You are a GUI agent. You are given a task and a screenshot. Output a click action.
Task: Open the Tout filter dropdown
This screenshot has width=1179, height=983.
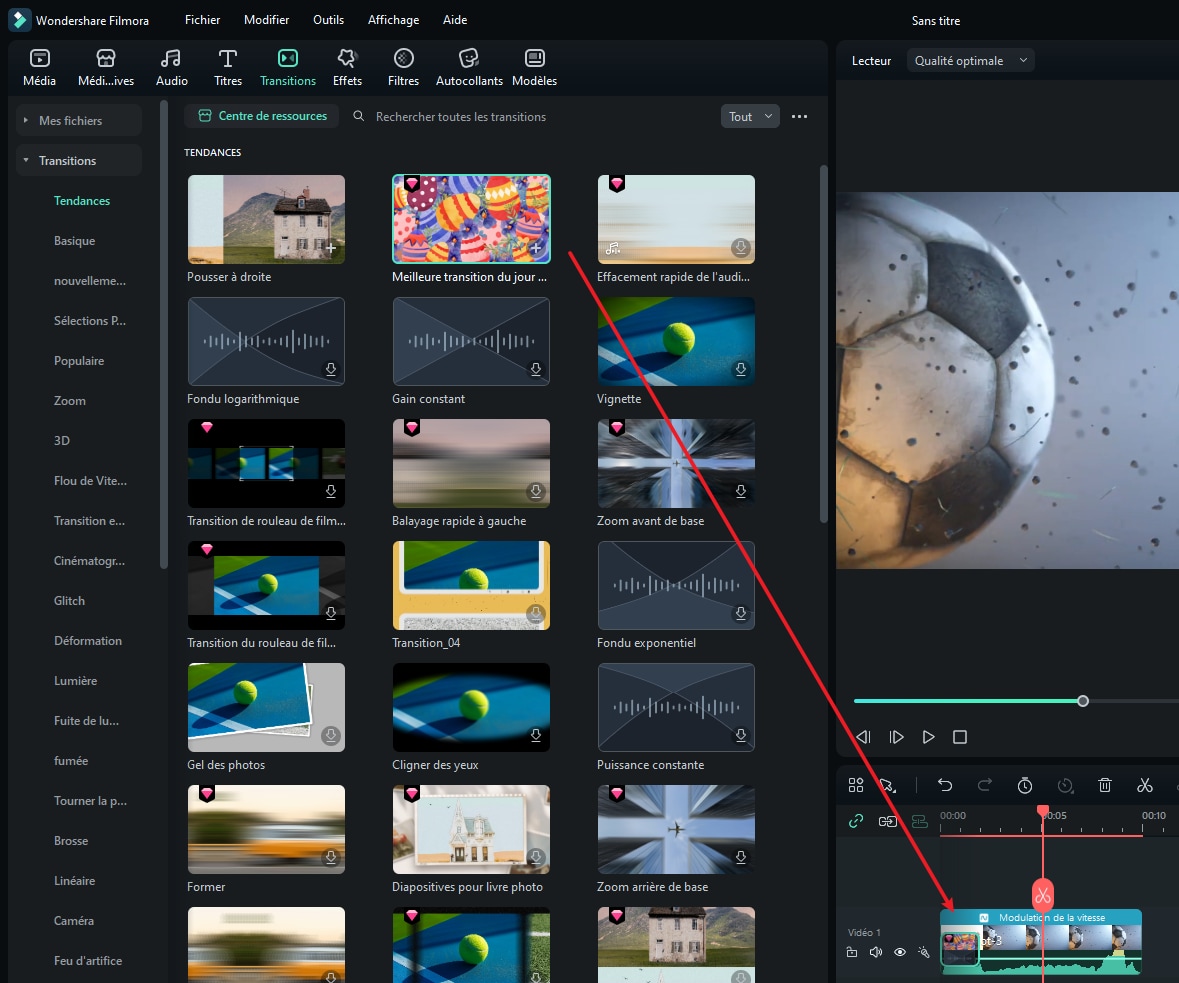tap(750, 116)
